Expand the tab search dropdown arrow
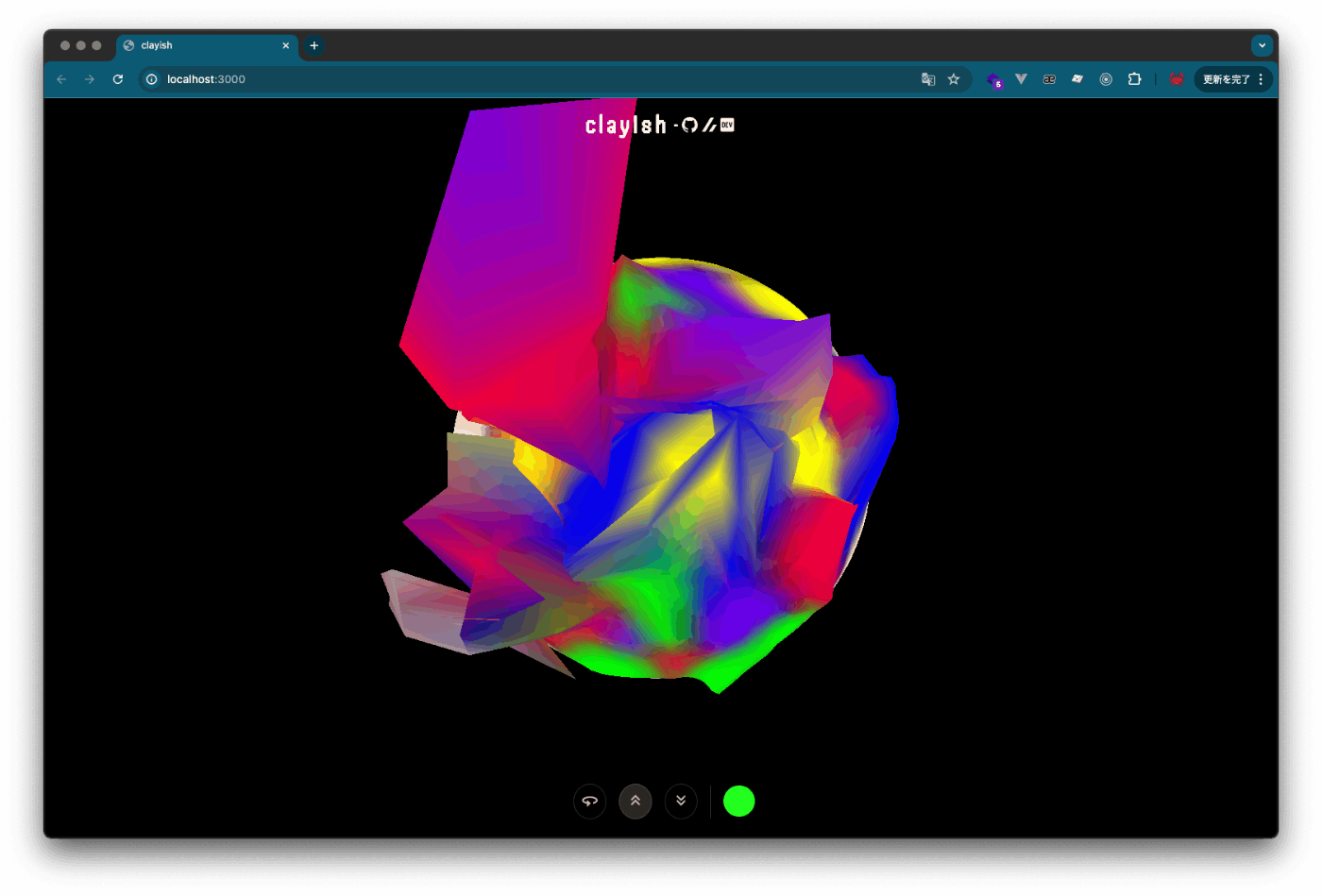This screenshot has width=1322, height=896. pyautogui.click(x=1262, y=45)
